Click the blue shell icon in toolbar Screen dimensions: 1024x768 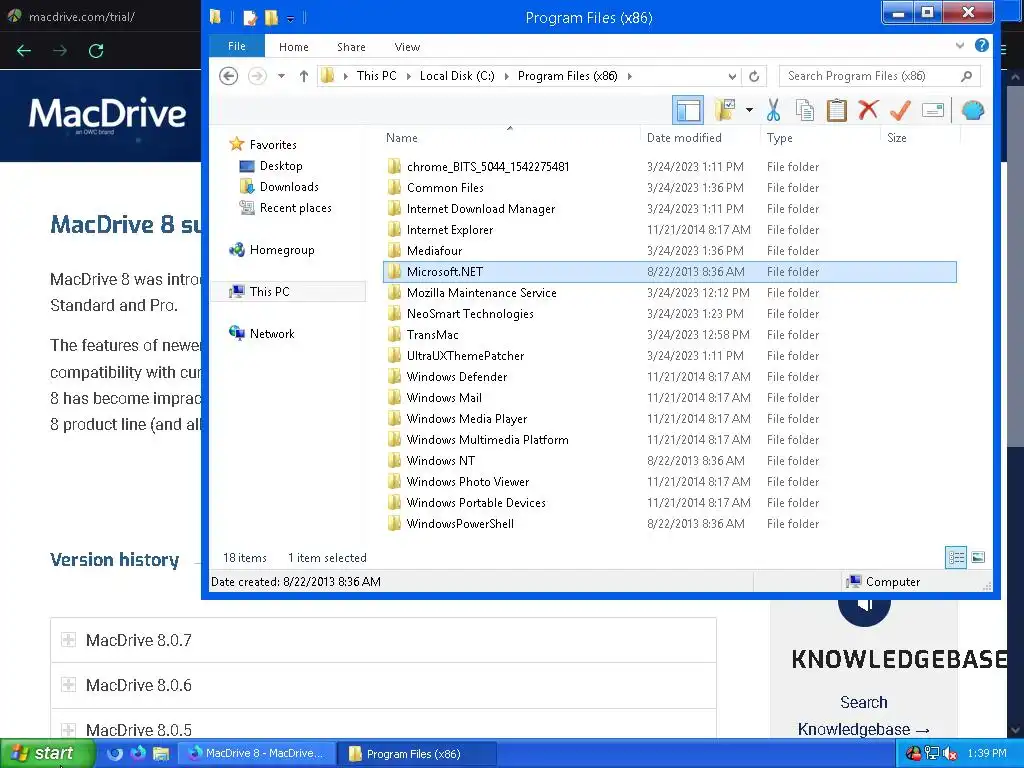point(972,110)
